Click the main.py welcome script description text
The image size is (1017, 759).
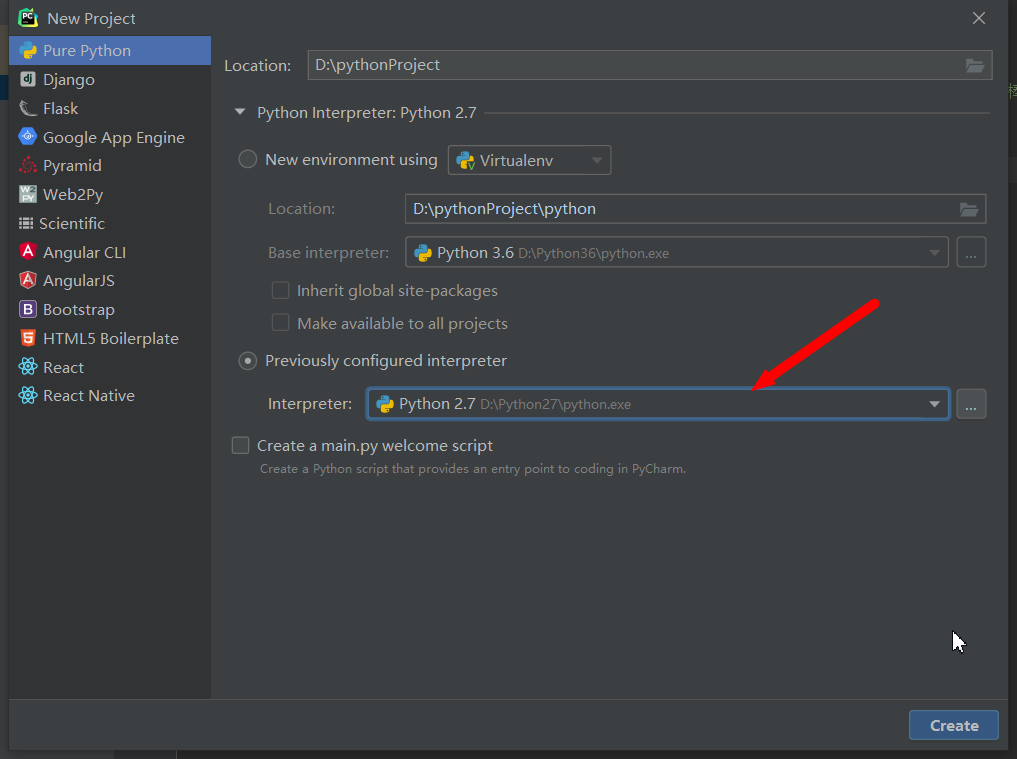473,468
